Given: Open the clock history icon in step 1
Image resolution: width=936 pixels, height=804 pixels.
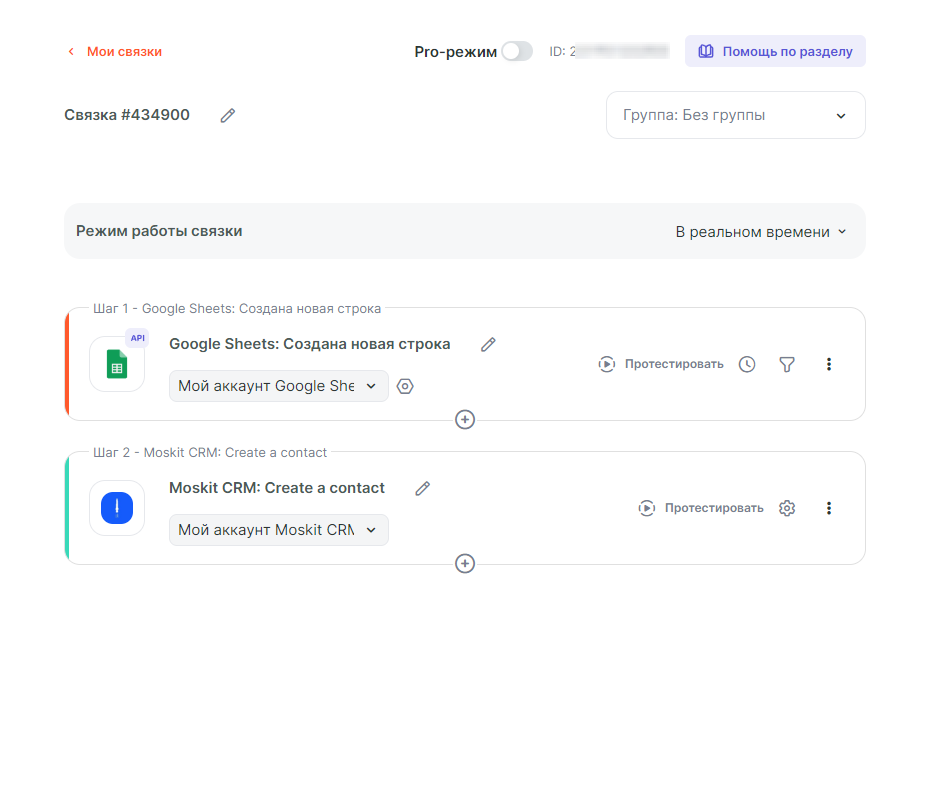Looking at the screenshot, I should click(747, 364).
